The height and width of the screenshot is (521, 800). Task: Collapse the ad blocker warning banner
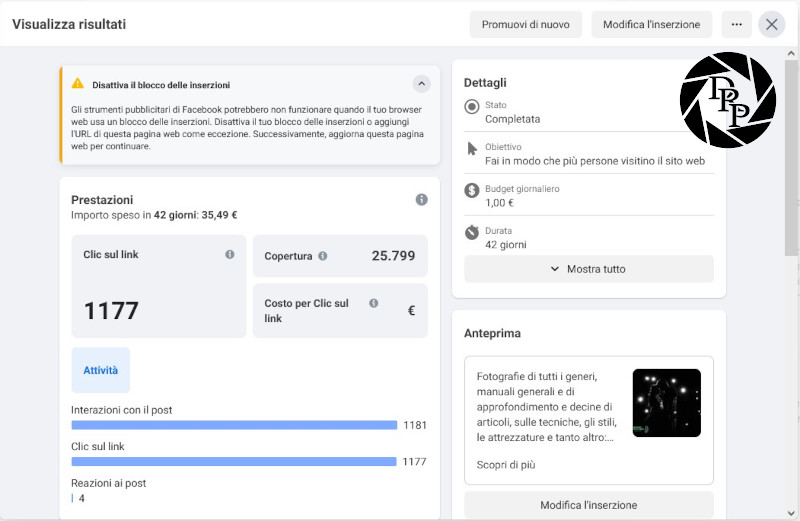click(422, 84)
